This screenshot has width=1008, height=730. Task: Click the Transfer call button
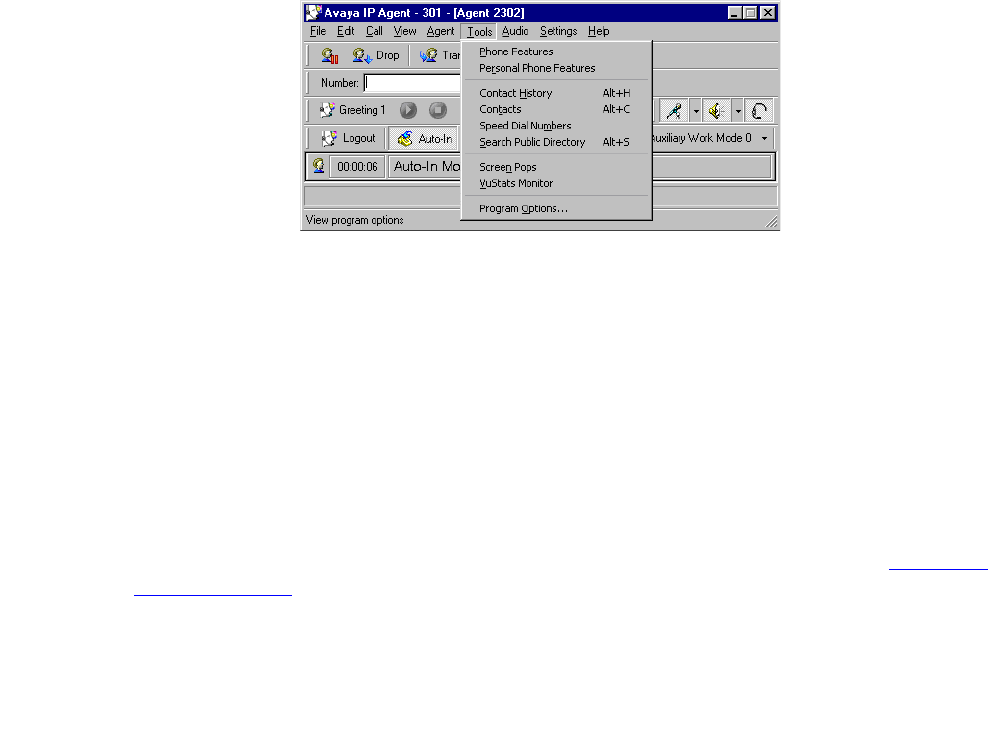(x=440, y=56)
